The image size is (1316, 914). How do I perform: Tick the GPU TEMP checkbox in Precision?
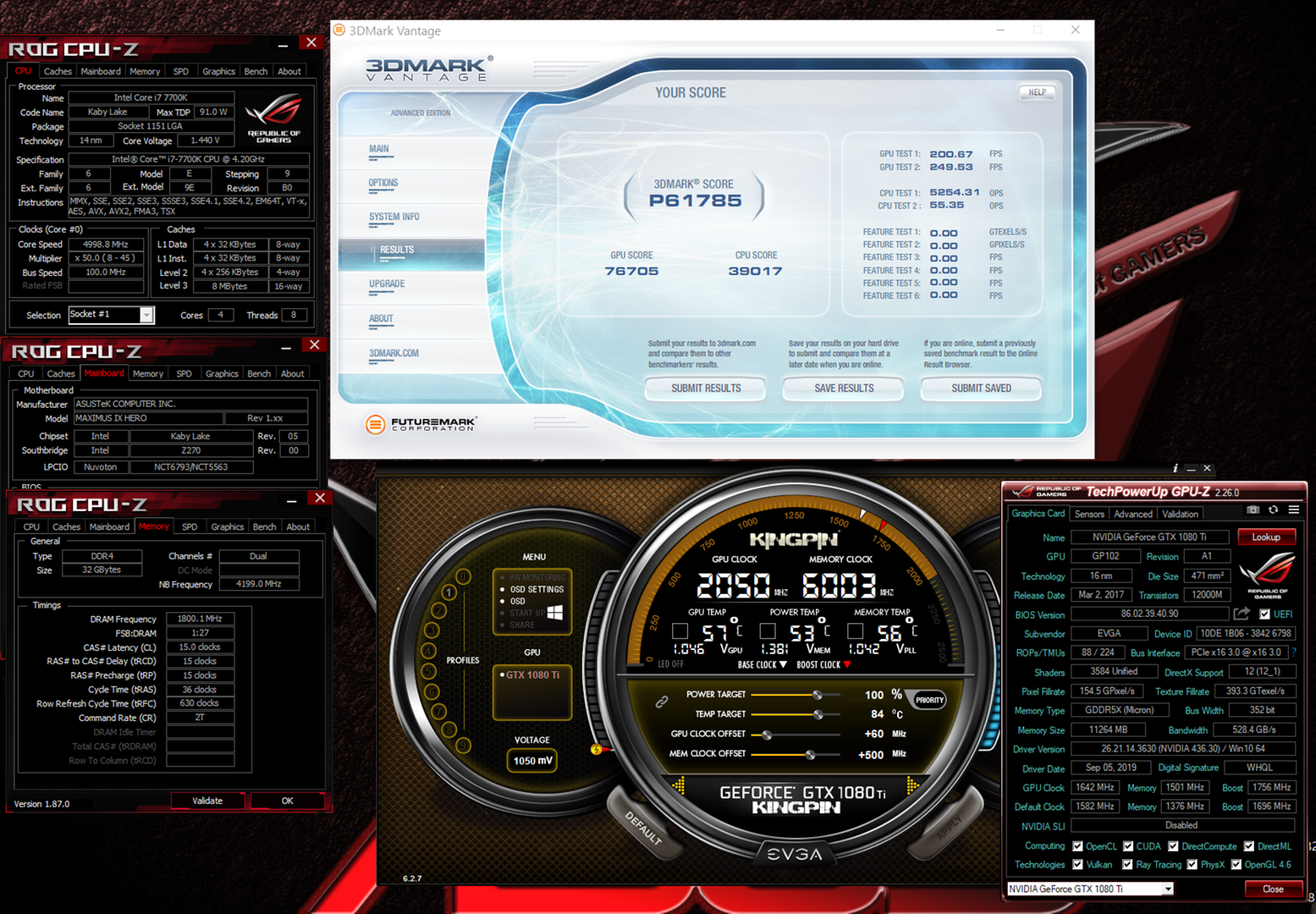point(680,630)
